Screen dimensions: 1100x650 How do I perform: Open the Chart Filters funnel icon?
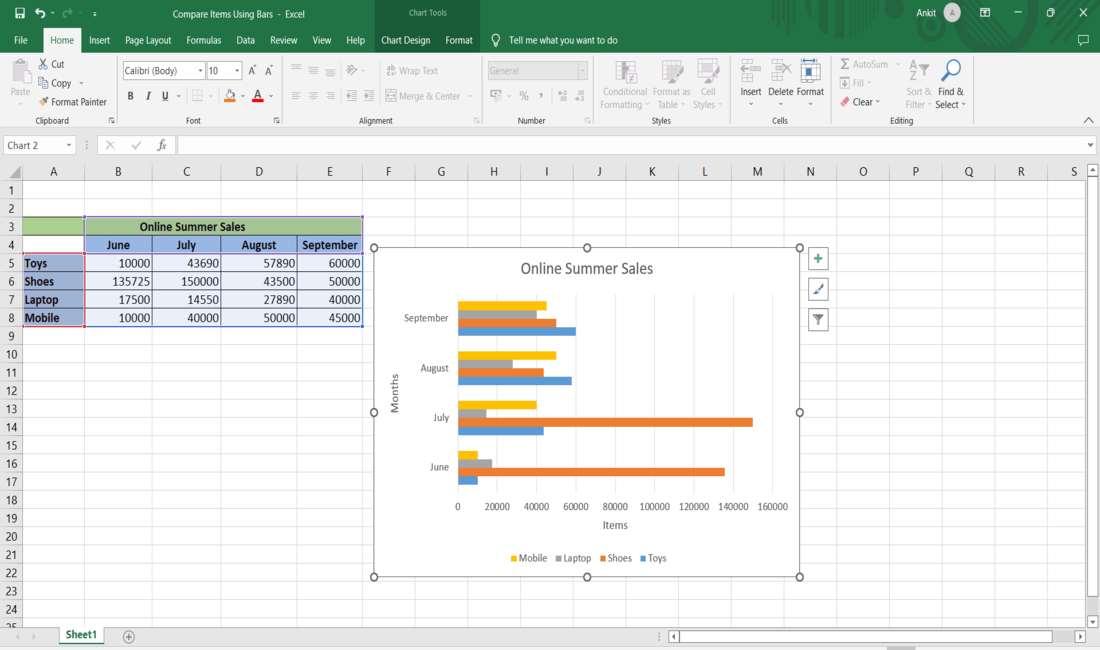tap(818, 320)
